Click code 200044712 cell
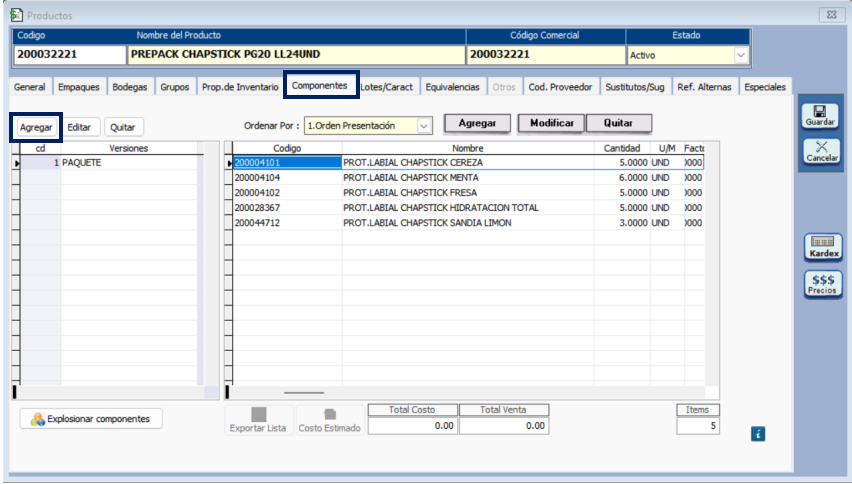The height and width of the screenshot is (484, 852). click(x=287, y=223)
